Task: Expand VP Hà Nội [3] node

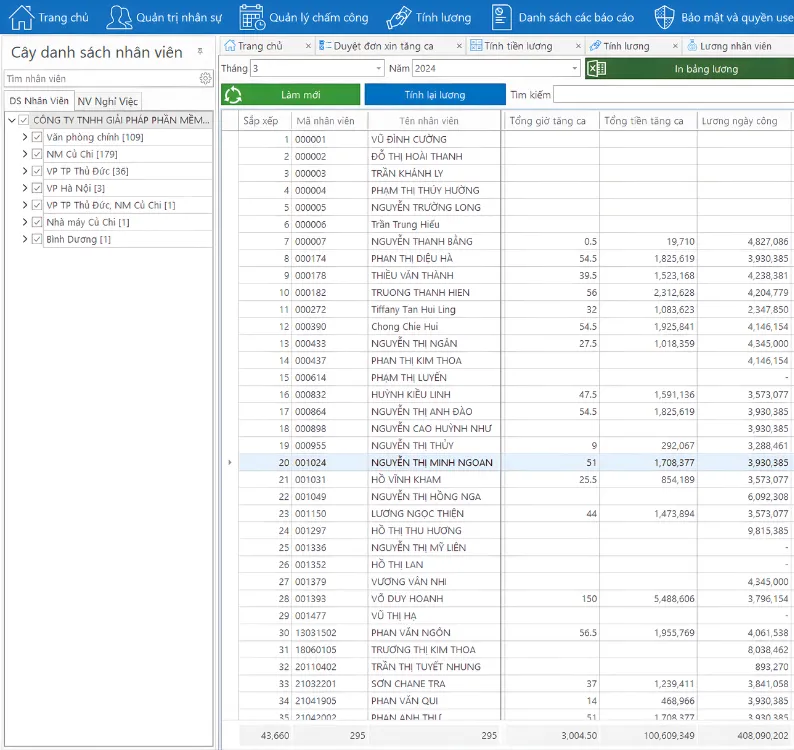Action: [x=24, y=188]
